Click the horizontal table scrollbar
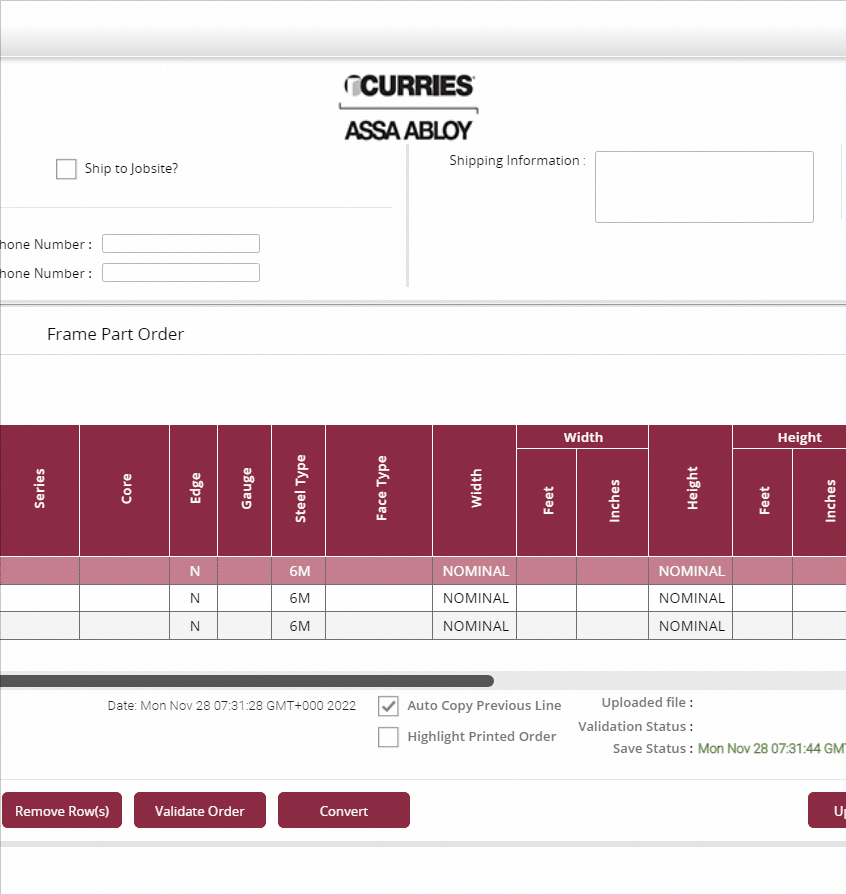This screenshot has width=846, height=894. [x=246, y=681]
